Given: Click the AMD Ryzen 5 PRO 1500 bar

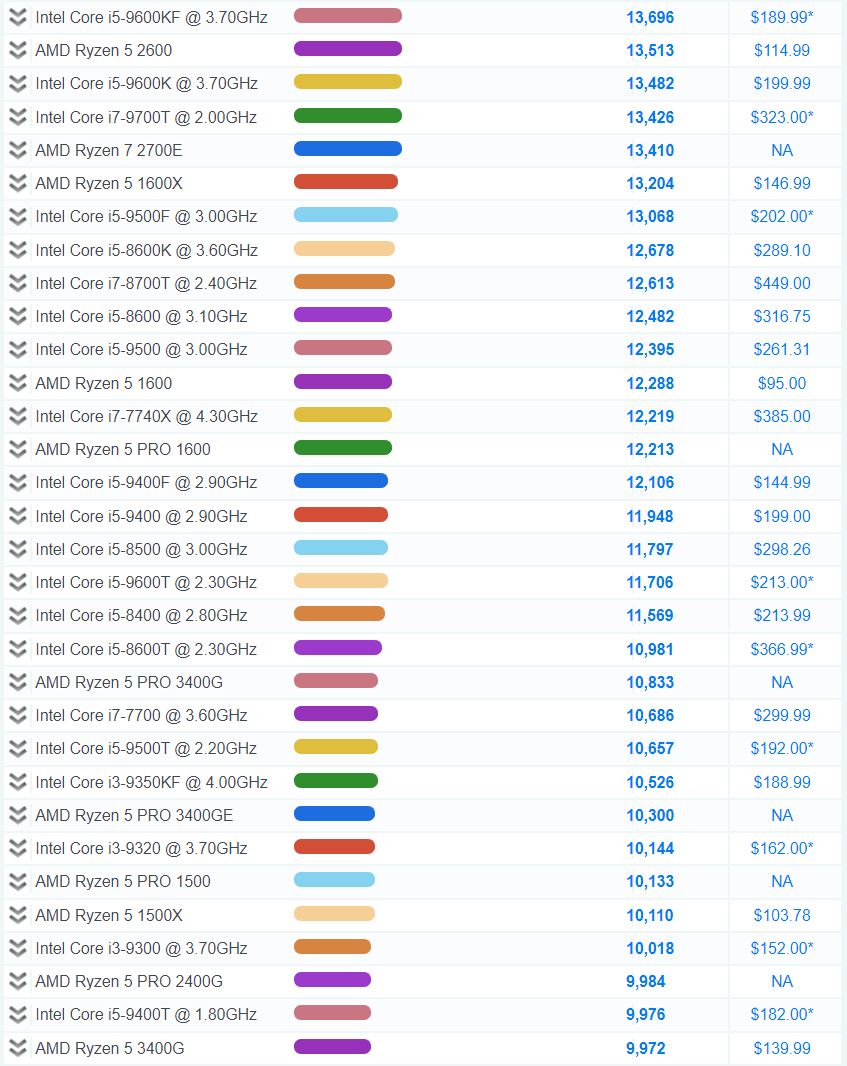Looking at the screenshot, I should click(334, 880).
